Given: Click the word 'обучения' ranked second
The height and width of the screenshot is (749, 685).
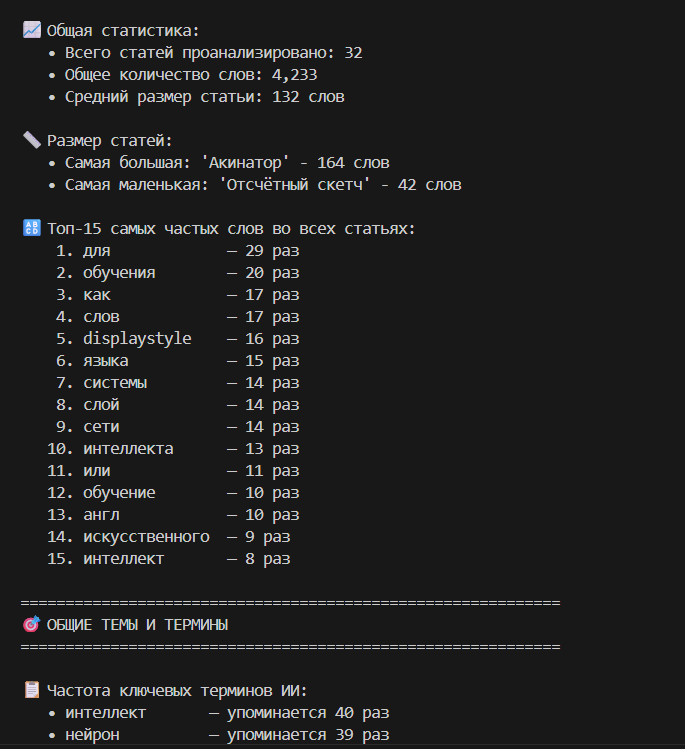Looking at the screenshot, I should [119, 273].
